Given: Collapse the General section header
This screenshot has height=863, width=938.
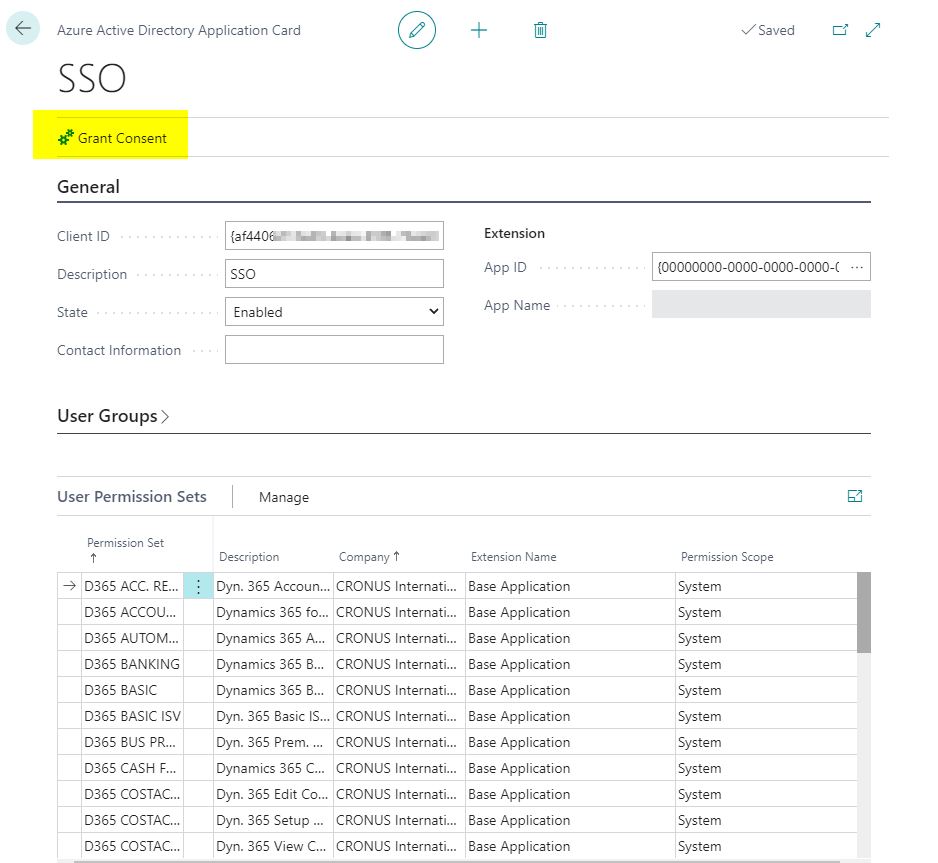Looking at the screenshot, I should (x=88, y=187).
